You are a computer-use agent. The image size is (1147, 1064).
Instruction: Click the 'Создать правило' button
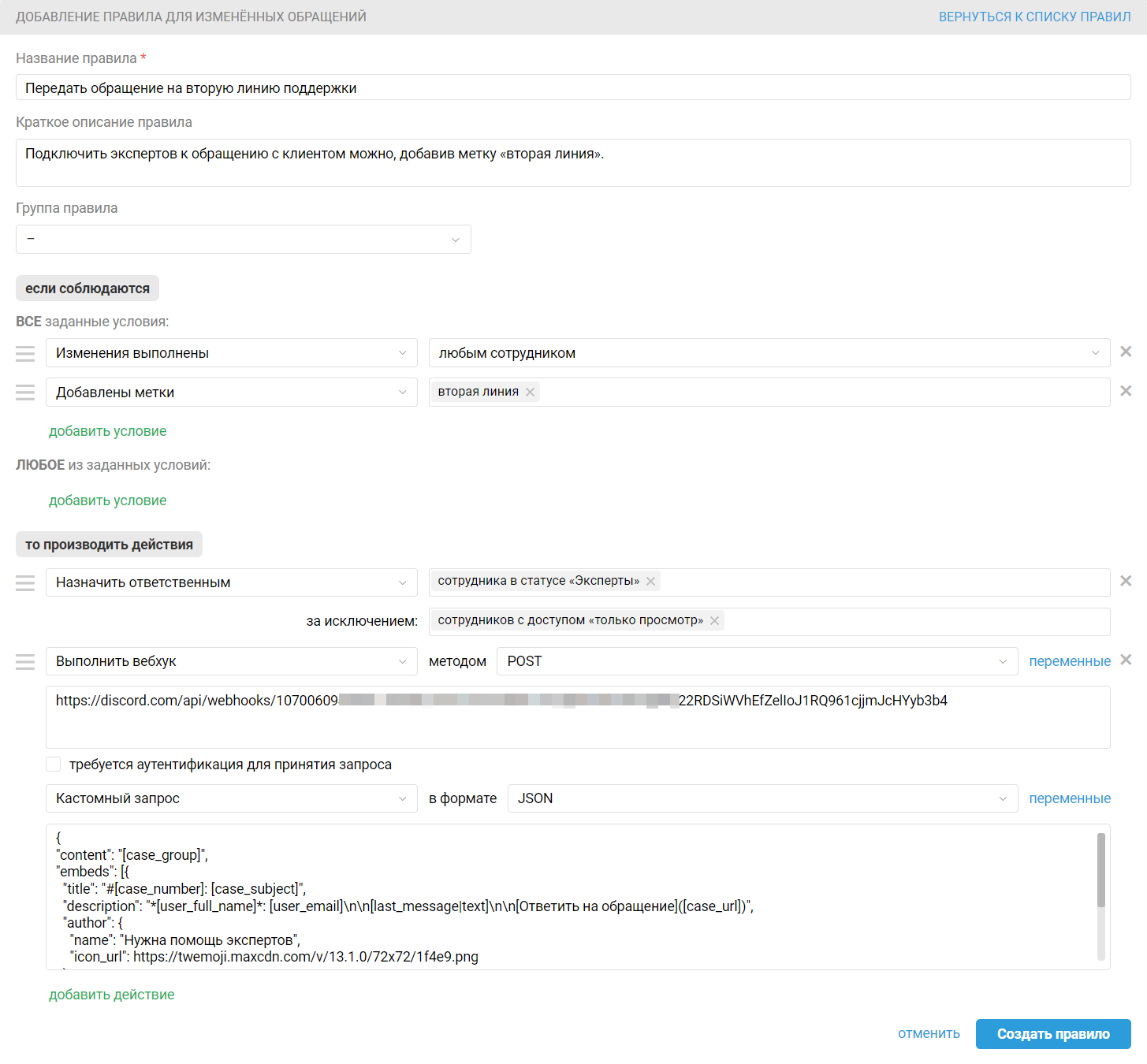click(x=1053, y=1034)
